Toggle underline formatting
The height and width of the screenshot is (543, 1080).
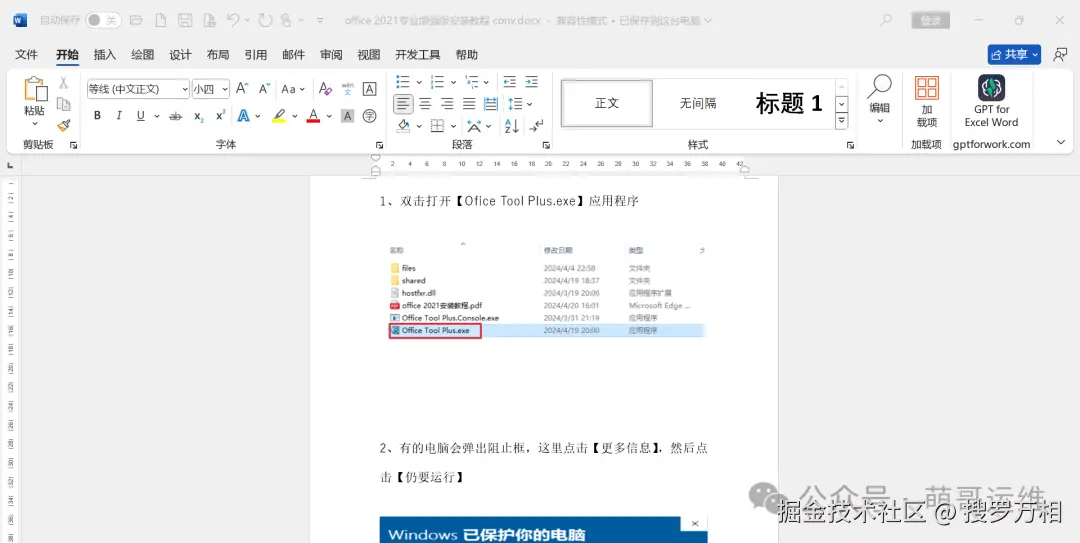pos(141,116)
